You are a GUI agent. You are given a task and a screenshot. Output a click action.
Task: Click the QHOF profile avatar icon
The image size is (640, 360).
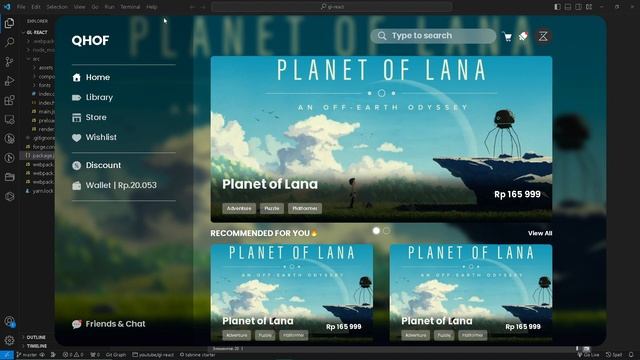coord(543,36)
